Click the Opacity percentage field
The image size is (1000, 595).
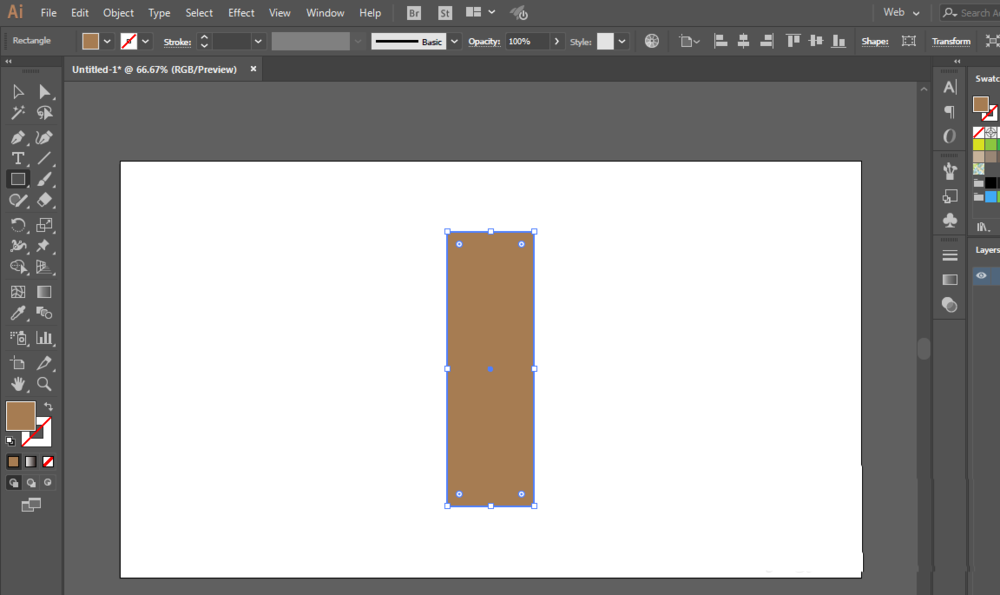(x=527, y=41)
